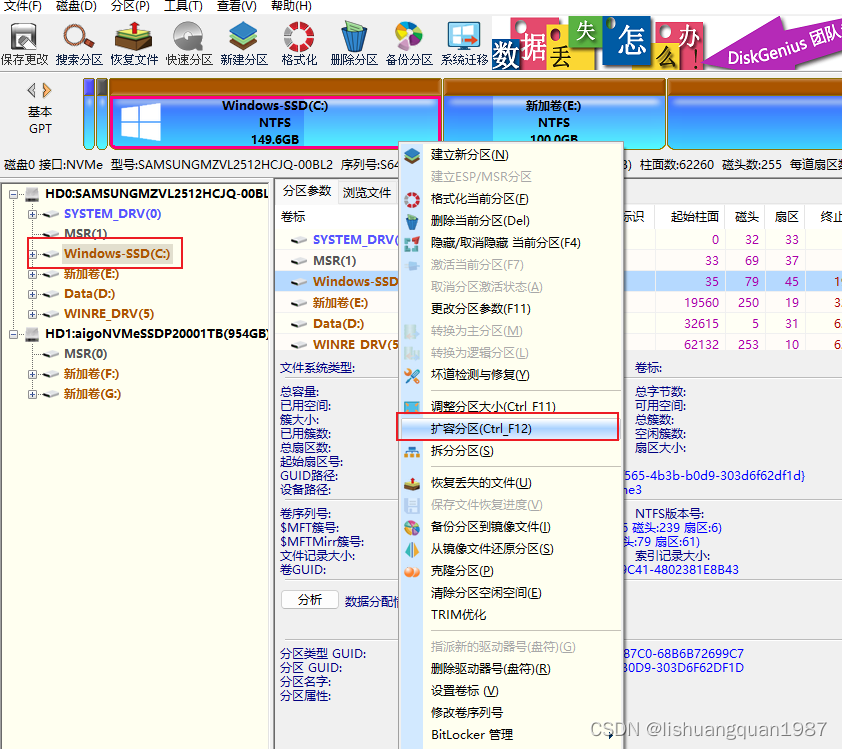Open the 查看(V) menu

(237, 6)
